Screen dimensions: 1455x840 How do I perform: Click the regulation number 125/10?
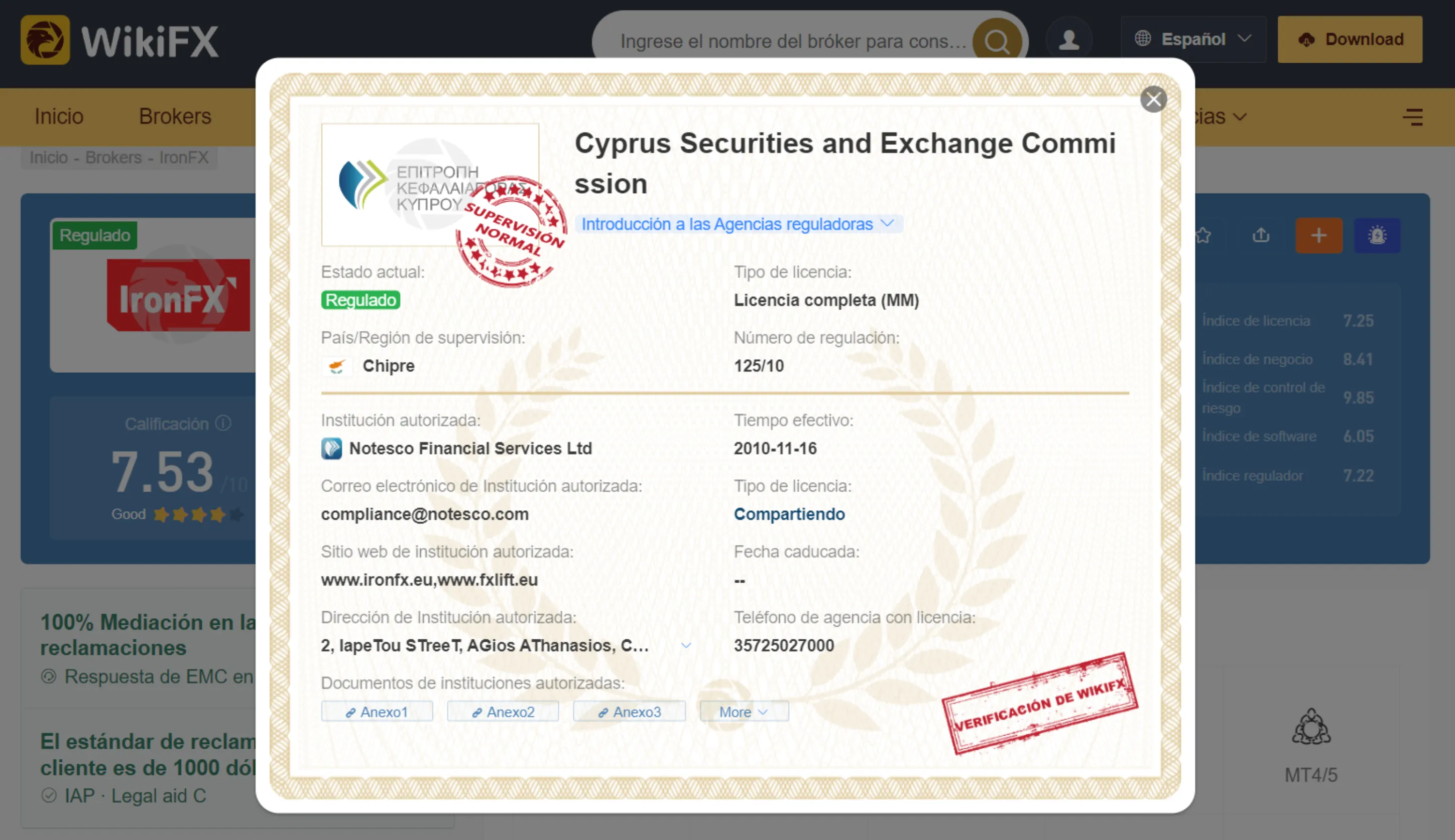[x=759, y=366]
